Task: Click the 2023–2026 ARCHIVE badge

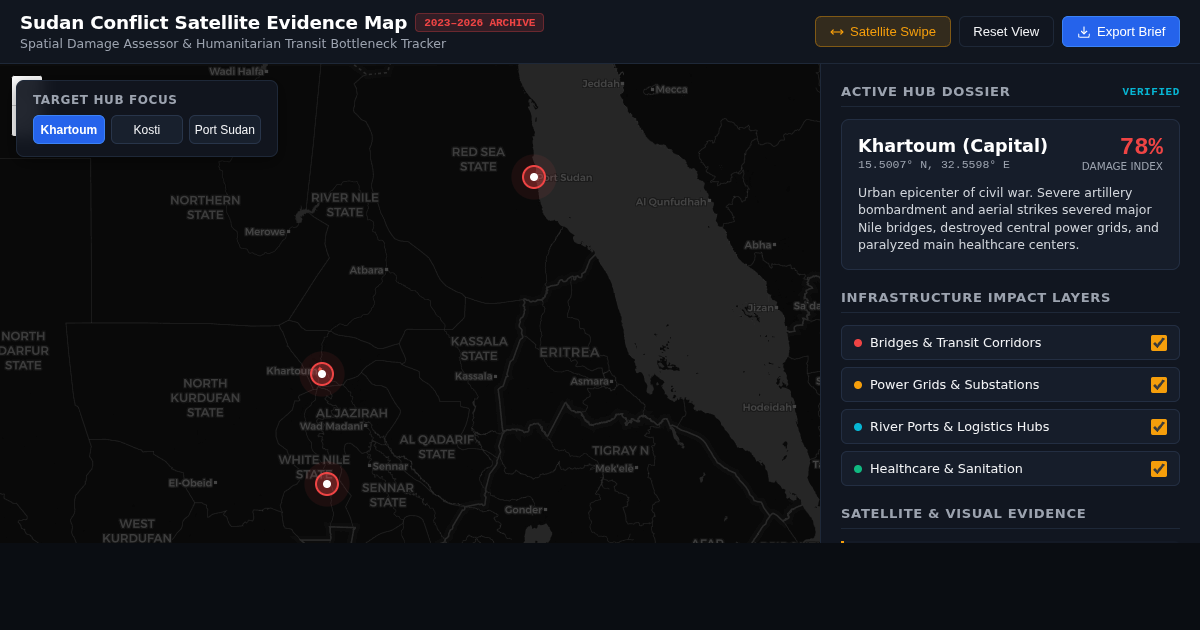Action: click(x=479, y=22)
